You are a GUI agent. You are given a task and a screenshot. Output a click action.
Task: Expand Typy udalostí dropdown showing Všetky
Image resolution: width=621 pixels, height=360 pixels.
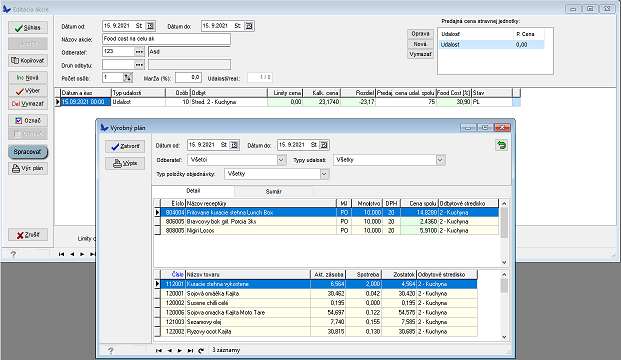tap(440, 160)
